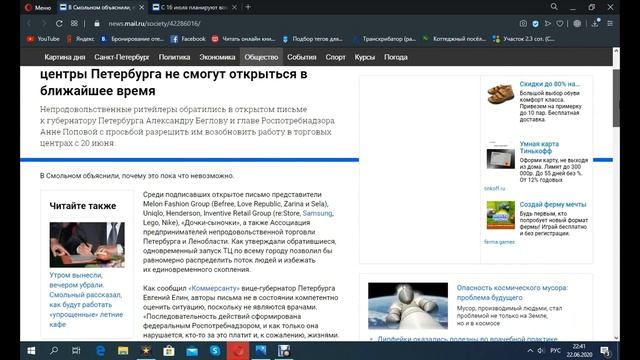Viewport: 640px width, 360px height.
Task: Go to 'Санкт-Петербург' section
Action: click(x=122, y=57)
